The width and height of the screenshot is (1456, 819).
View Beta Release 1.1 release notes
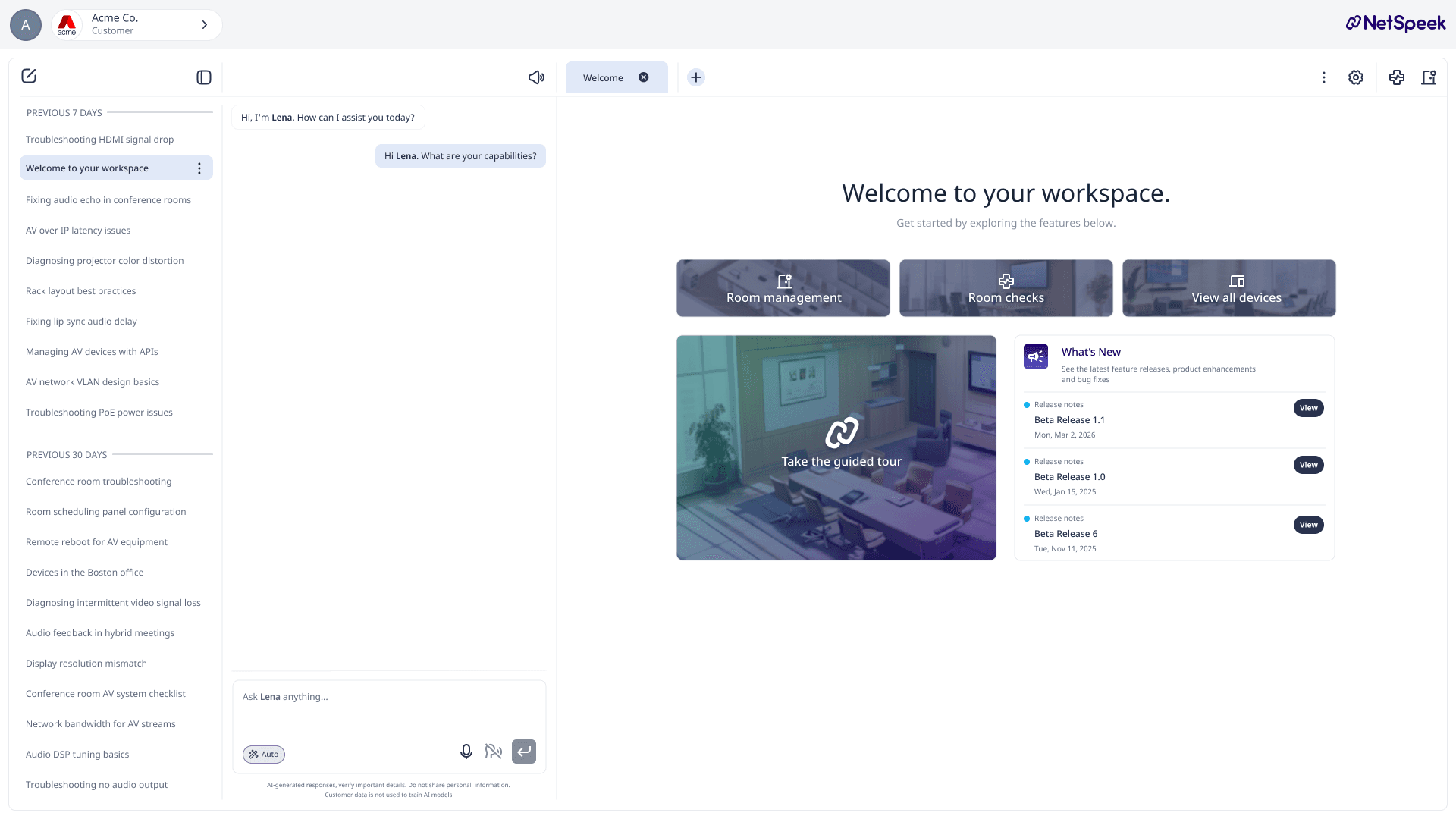(x=1308, y=408)
